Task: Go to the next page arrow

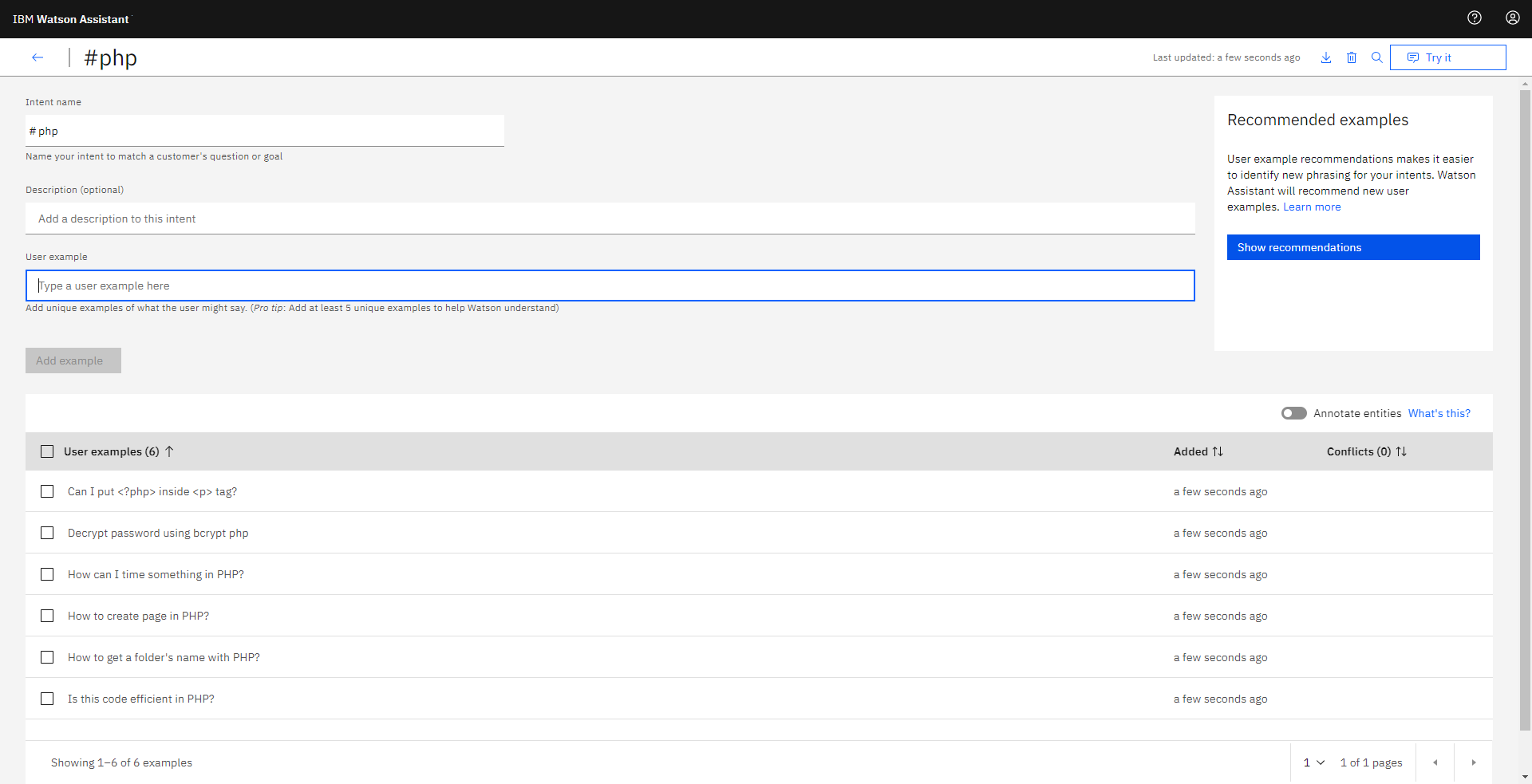Action: click(x=1474, y=762)
